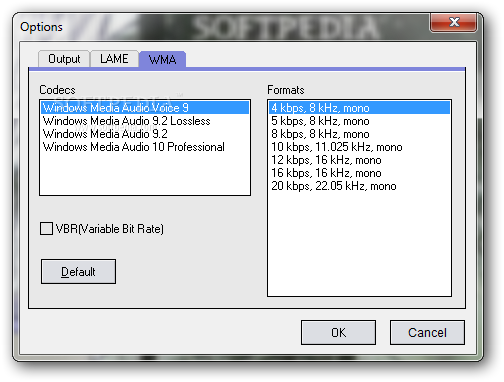Image resolution: width=504 pixels, height=382 pixels.
Task: Click the Default button
Action: (78, 272)
